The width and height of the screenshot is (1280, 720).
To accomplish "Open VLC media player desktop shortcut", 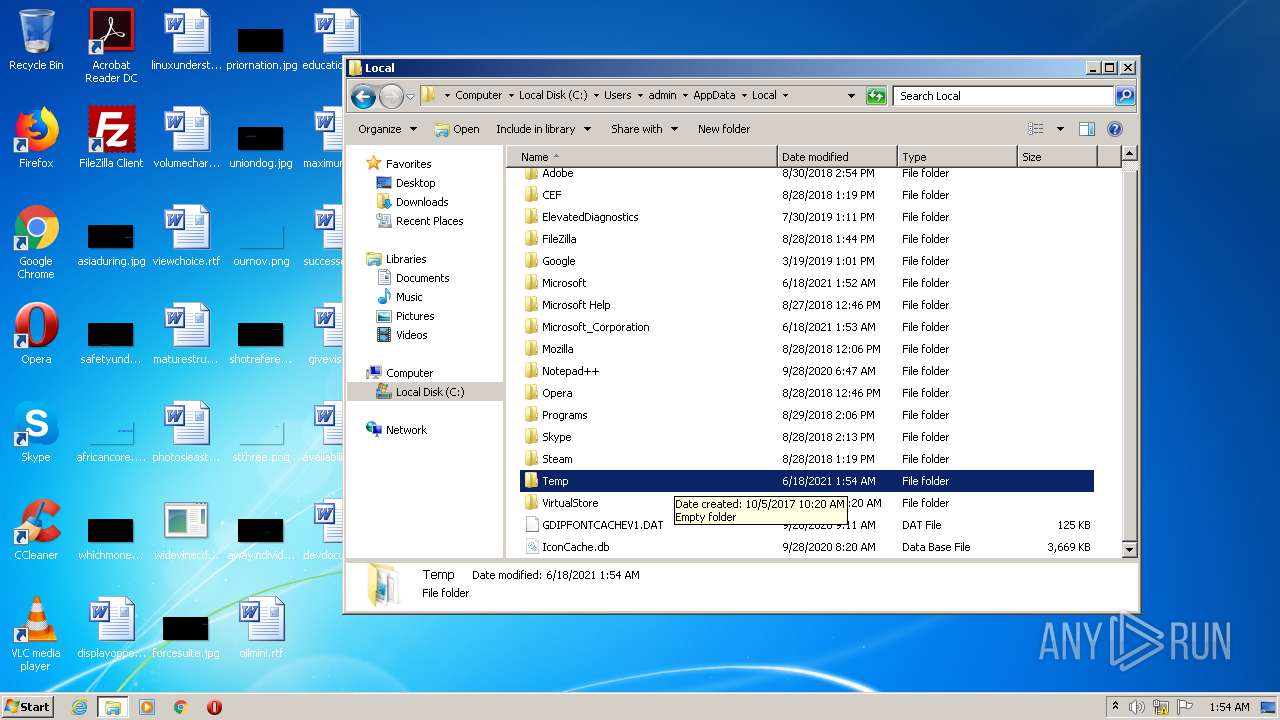I will pos(36,634).
